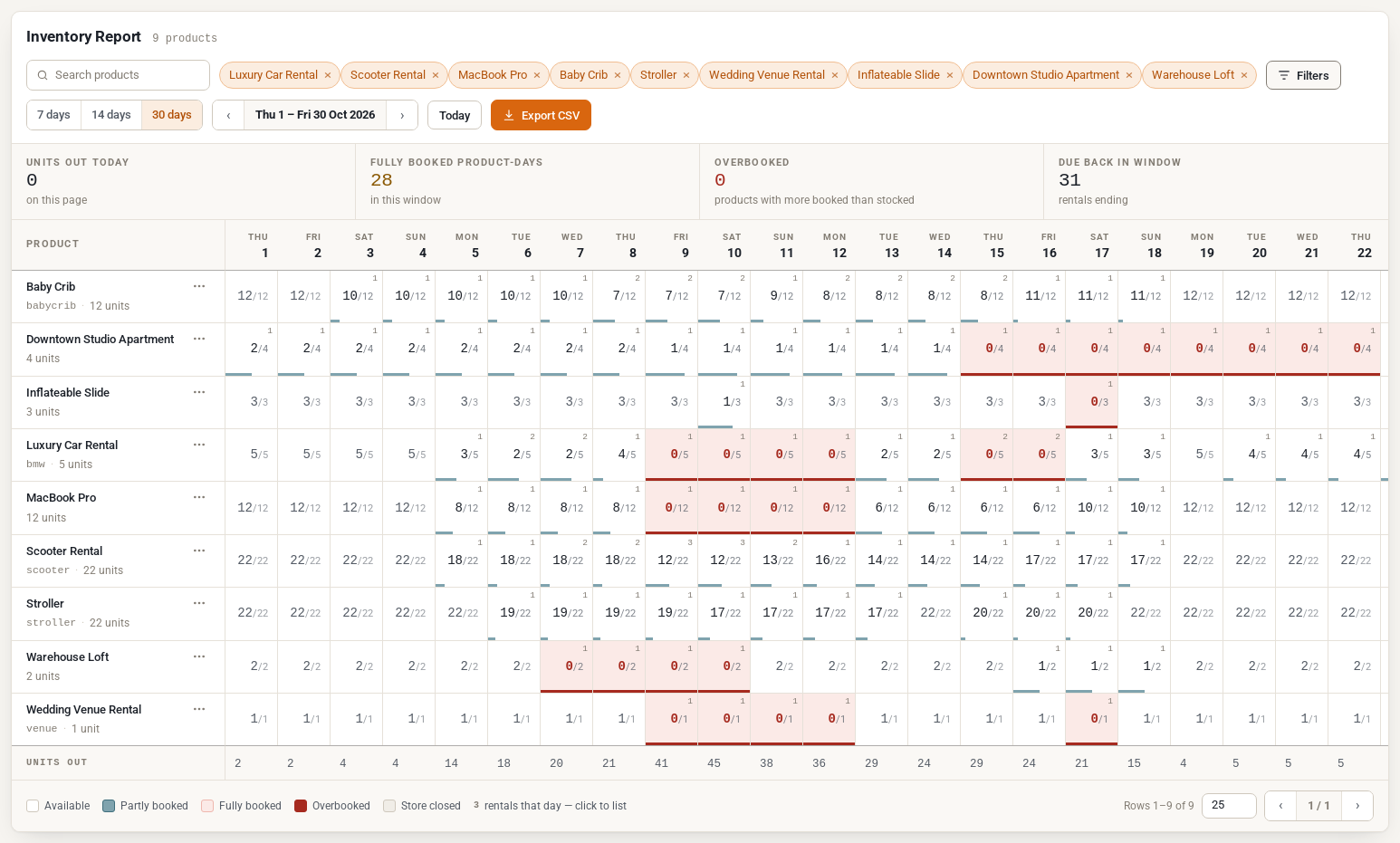Remove the Stroller filter chip
Viewport: 1400px width, 843px height.
[686, 75]
